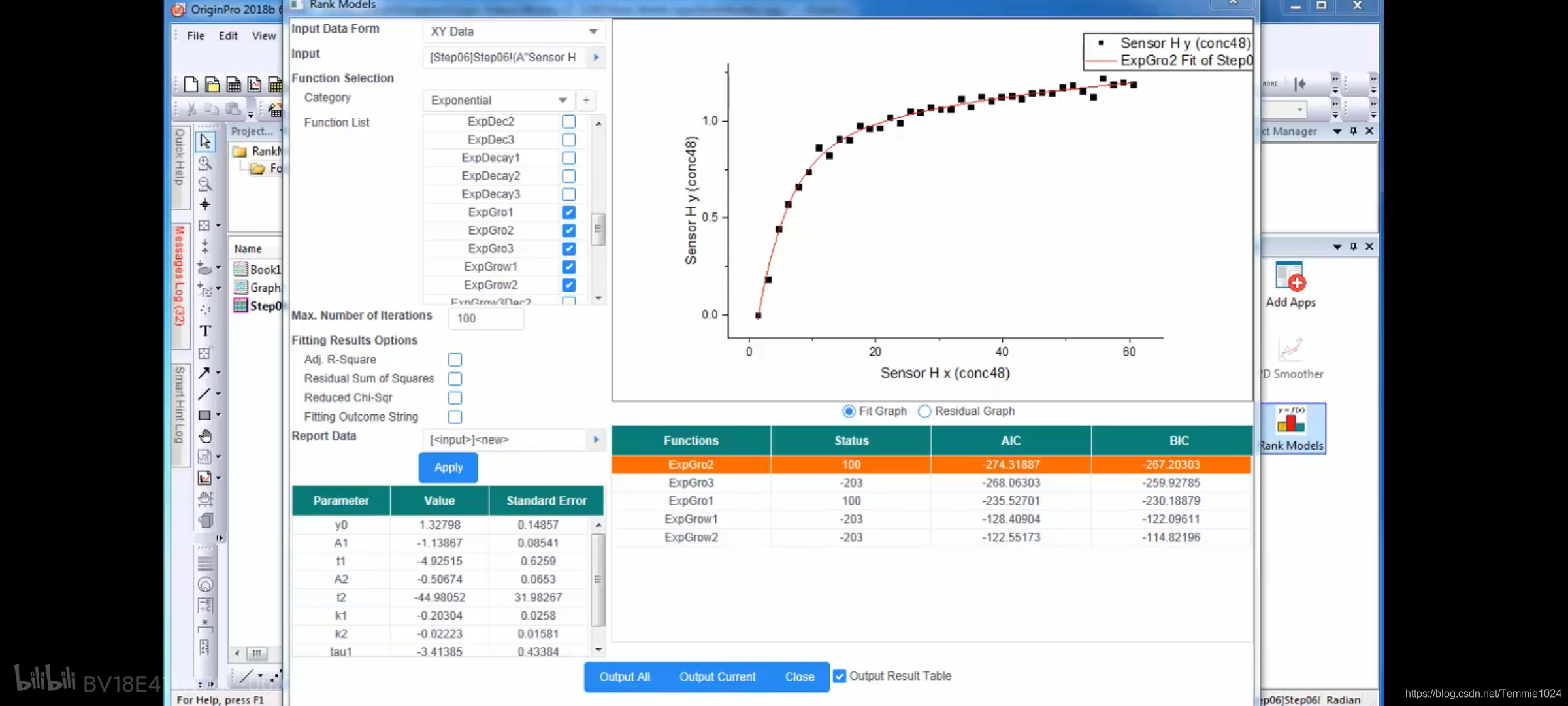Click the Apply button to run fitting

pyautogui.click(x=448, y=467)
